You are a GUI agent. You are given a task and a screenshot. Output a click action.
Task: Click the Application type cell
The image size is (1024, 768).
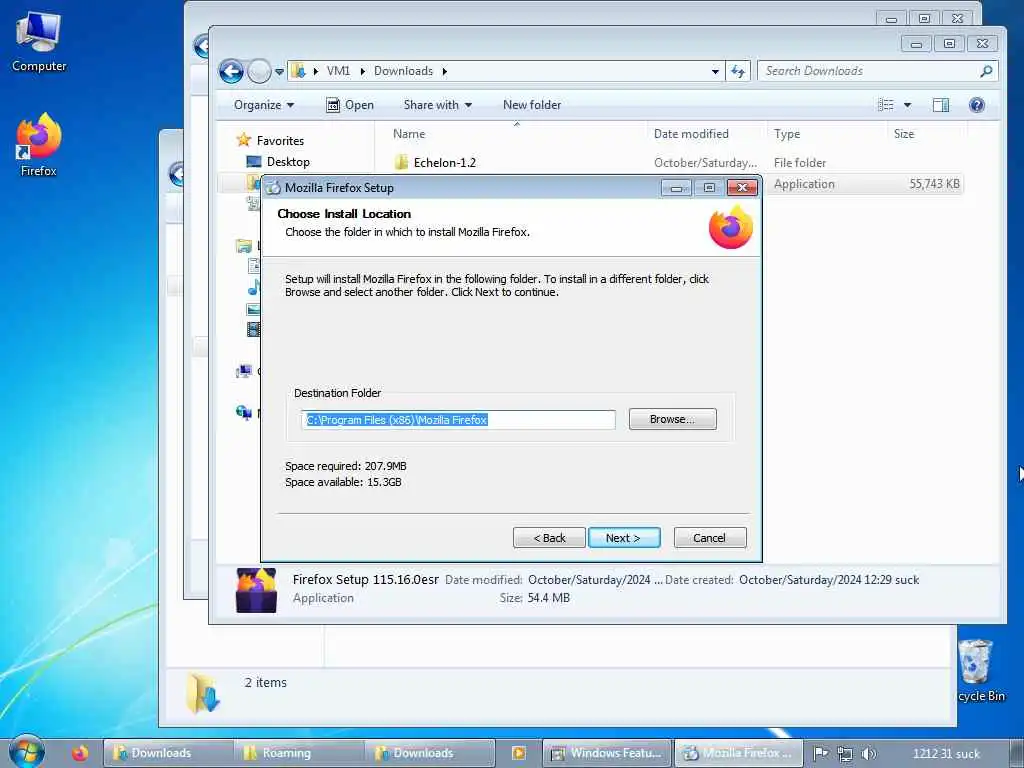pos(804,184)
